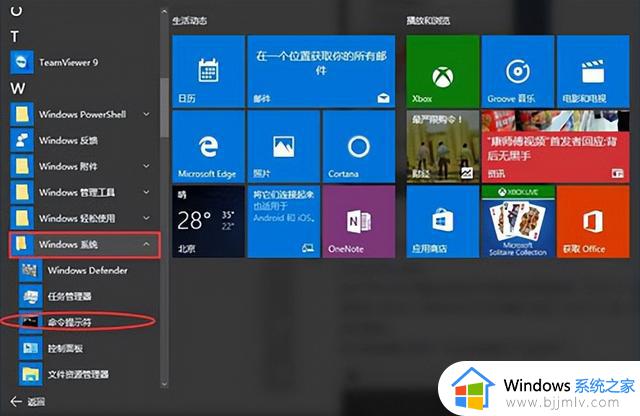Open the 照片 photos tile
The height and width of the screenshot is (416, 640).
coord(284,147)
